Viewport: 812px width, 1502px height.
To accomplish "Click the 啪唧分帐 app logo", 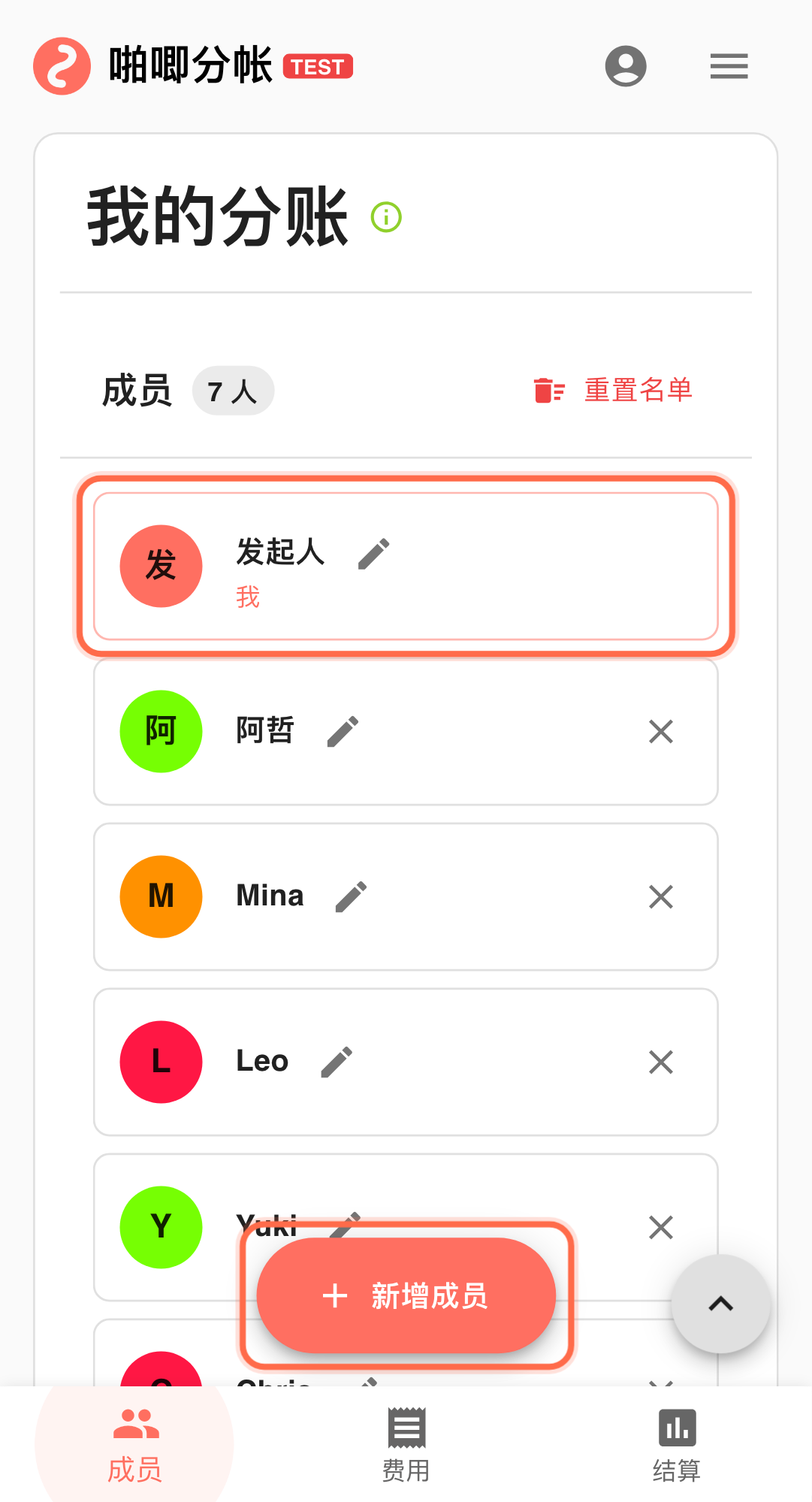I will point(62,66).
